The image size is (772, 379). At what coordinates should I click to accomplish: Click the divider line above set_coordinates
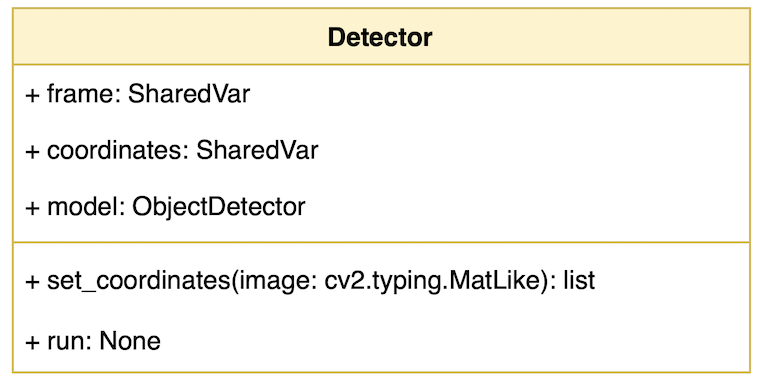pyautogui.click(x=381, y=242)
